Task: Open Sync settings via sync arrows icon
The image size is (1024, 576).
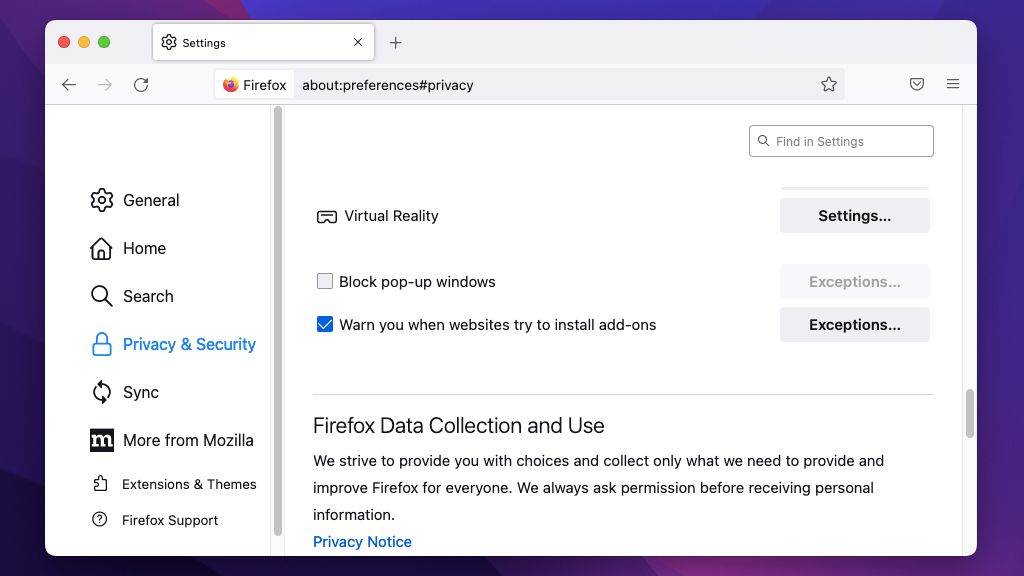Action: [x=101, y=392]
